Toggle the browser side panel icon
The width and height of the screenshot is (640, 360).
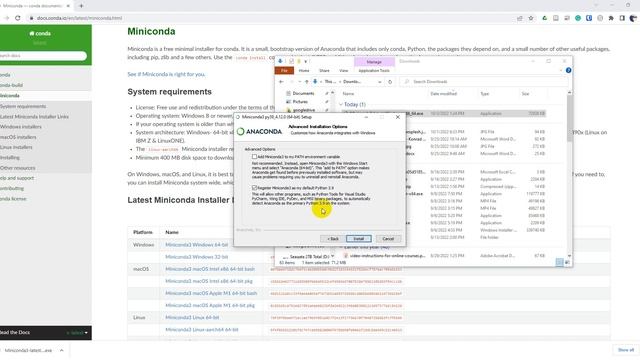pyautogui.click(x=622, y=18)
